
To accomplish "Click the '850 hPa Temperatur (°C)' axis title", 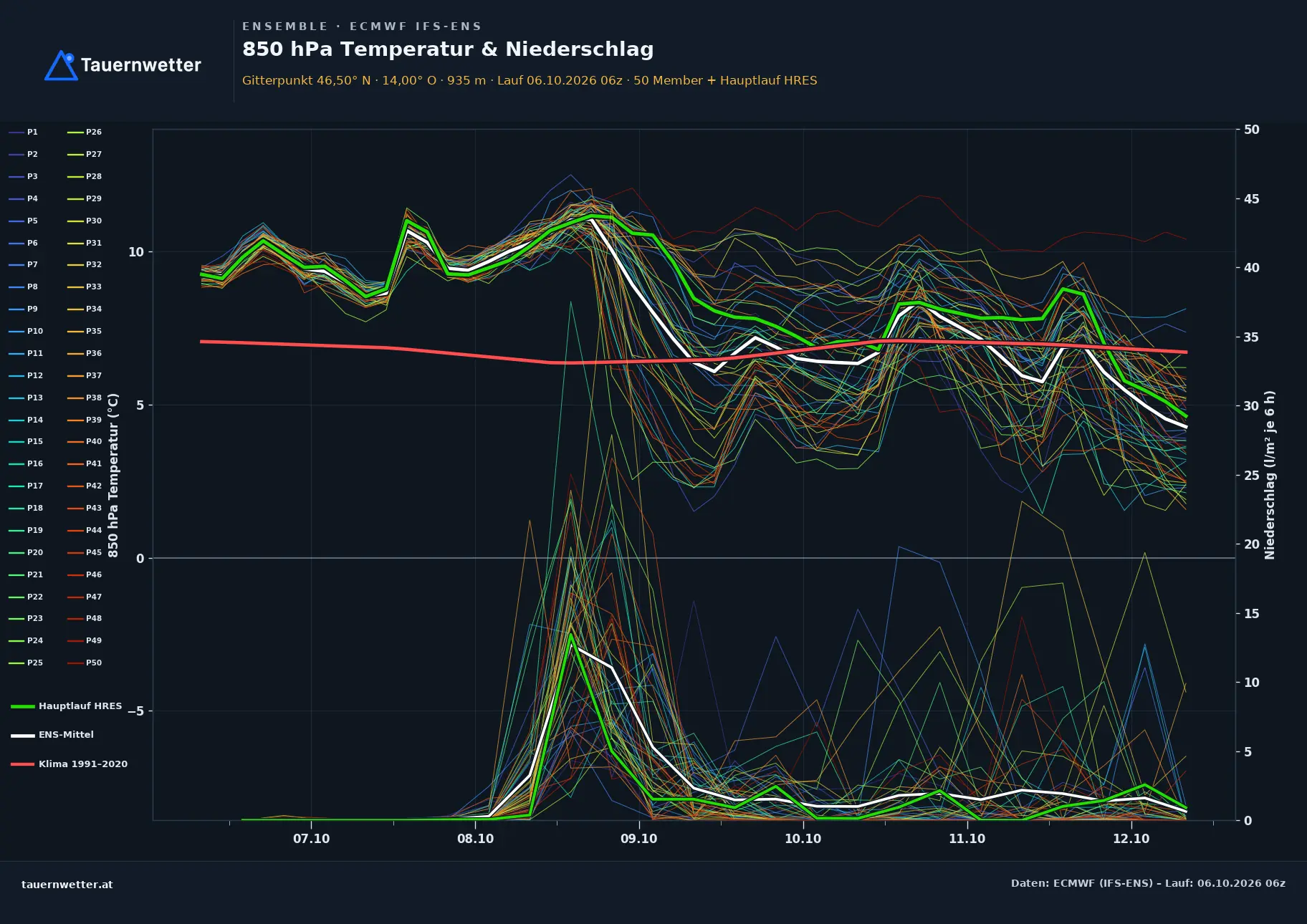I will (x=113, y=475).
